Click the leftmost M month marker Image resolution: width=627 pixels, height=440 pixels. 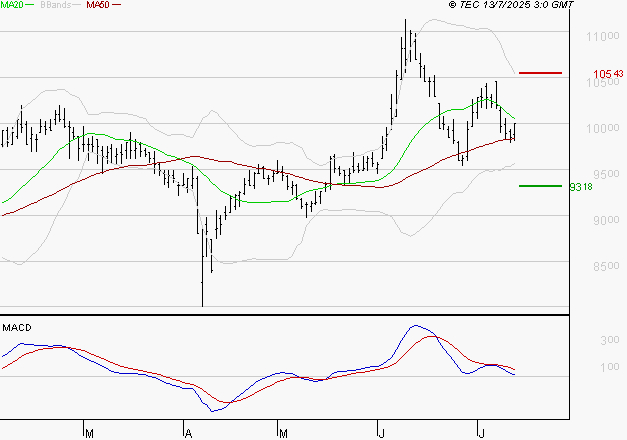(x=89, y=433)
